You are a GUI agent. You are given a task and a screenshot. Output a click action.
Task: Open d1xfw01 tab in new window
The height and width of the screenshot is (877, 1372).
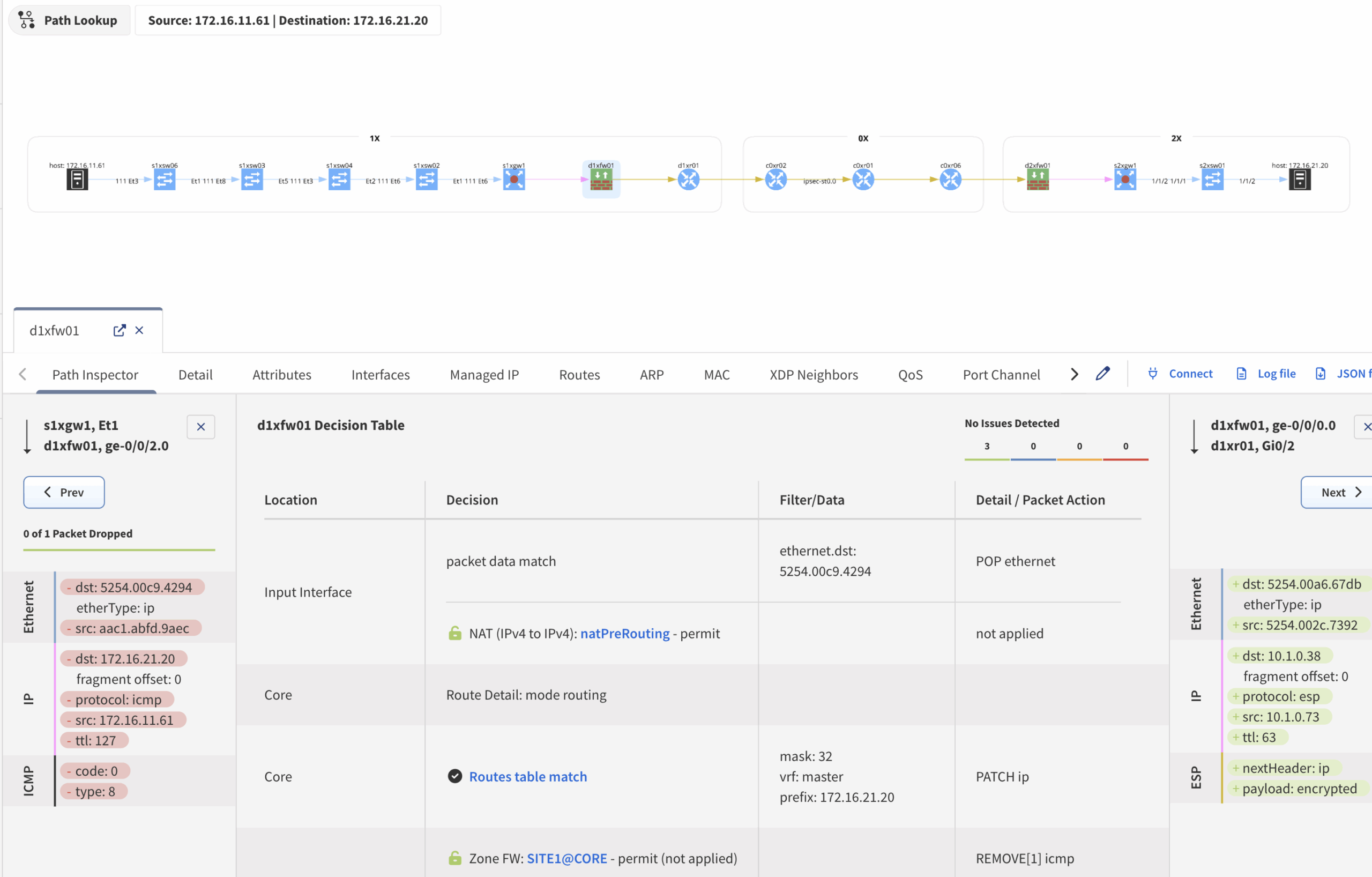(x=119, y=331)
